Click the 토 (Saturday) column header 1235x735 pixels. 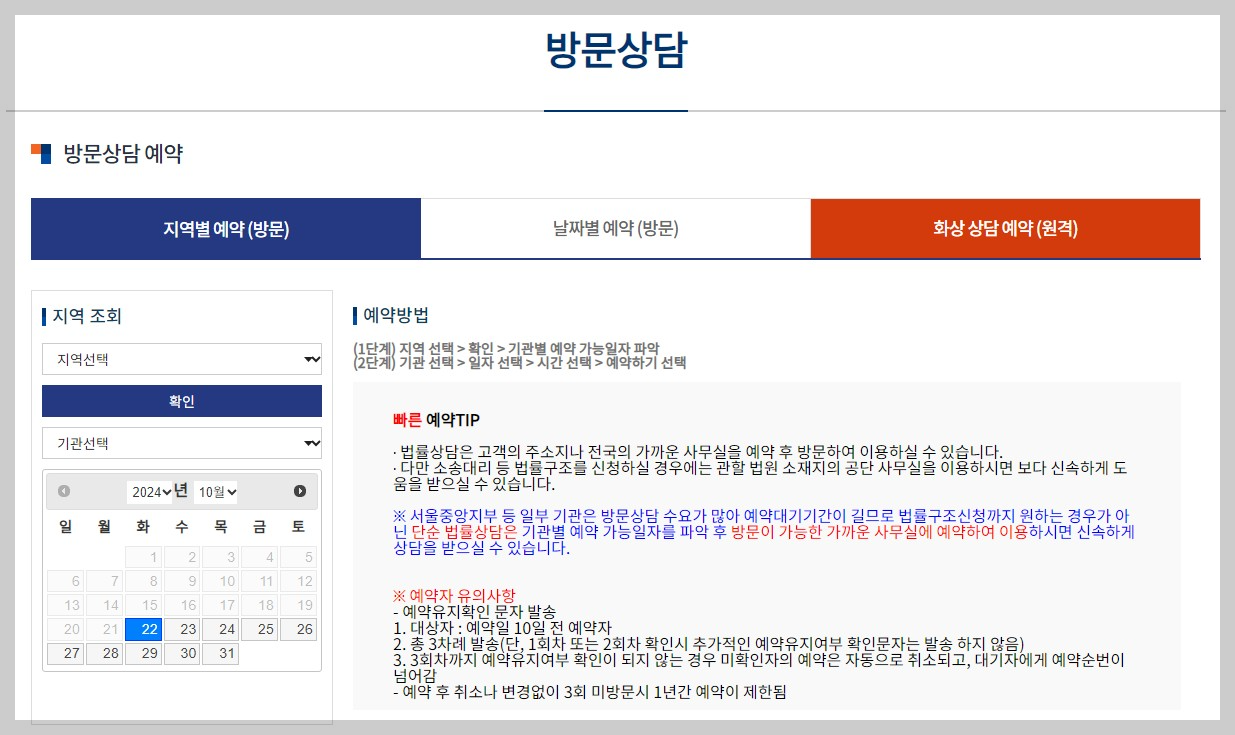(x=298, y=526)
